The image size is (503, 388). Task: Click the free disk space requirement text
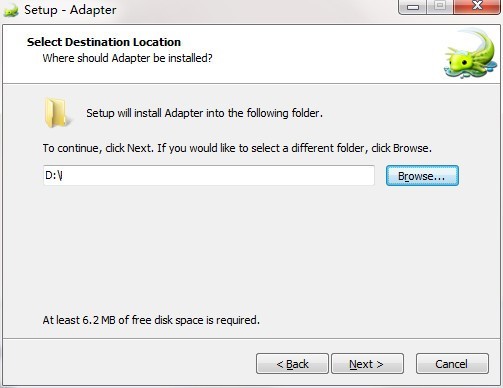pos(151,320)
